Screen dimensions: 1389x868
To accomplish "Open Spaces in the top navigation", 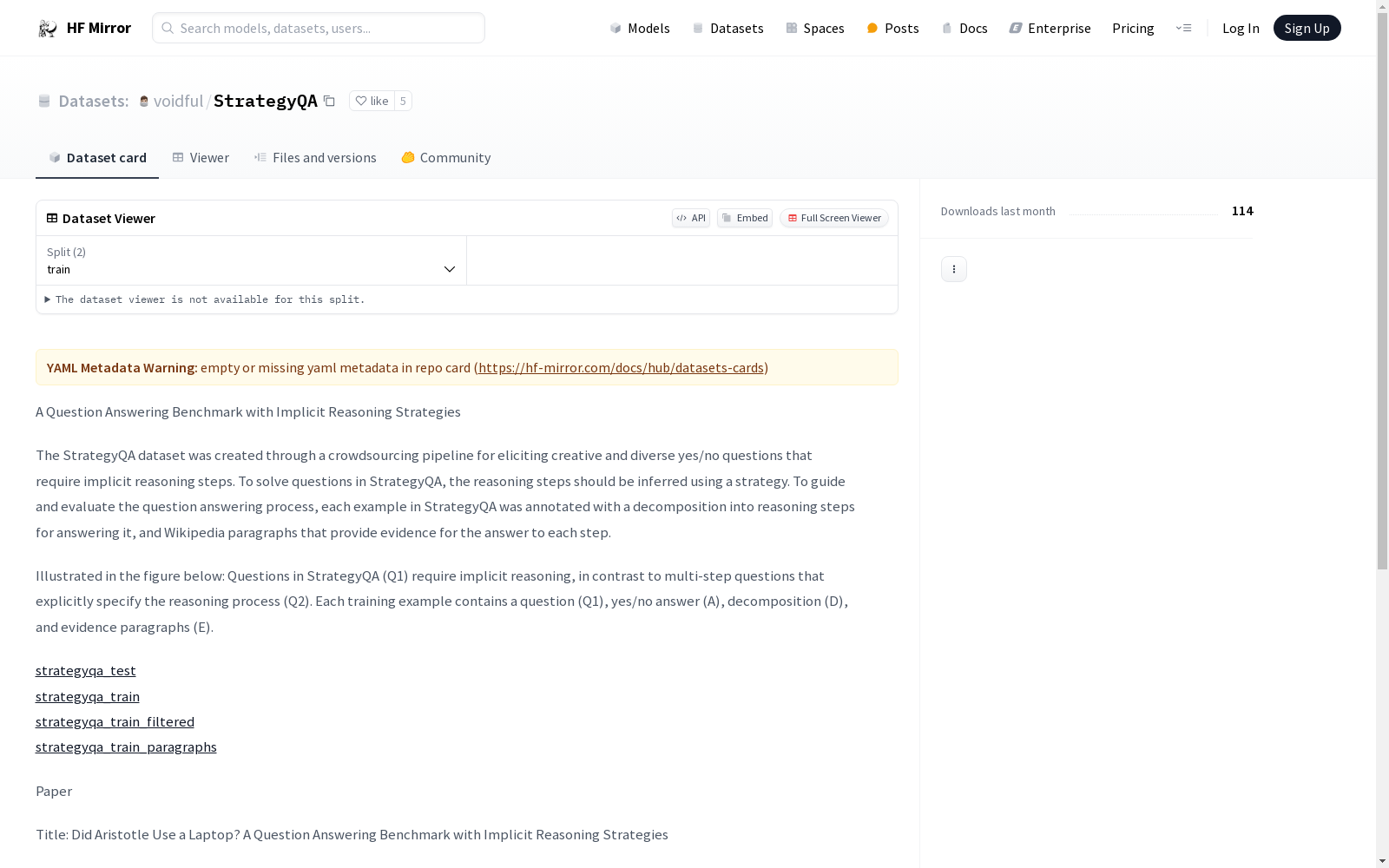I will coord(815,28).
